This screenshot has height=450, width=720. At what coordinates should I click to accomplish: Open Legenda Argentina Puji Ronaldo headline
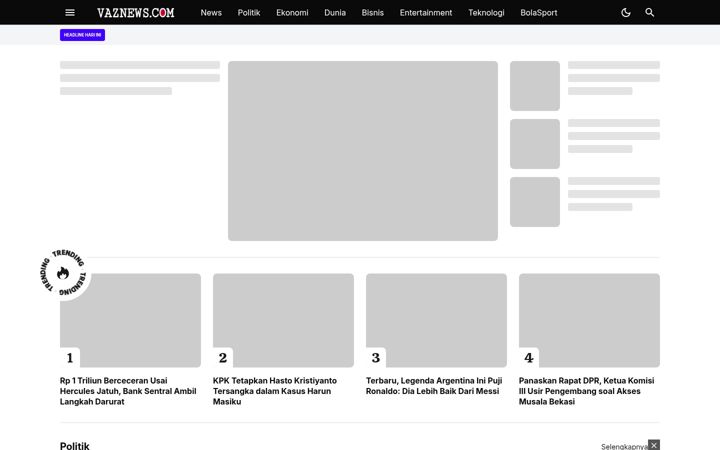coord(434,386)
